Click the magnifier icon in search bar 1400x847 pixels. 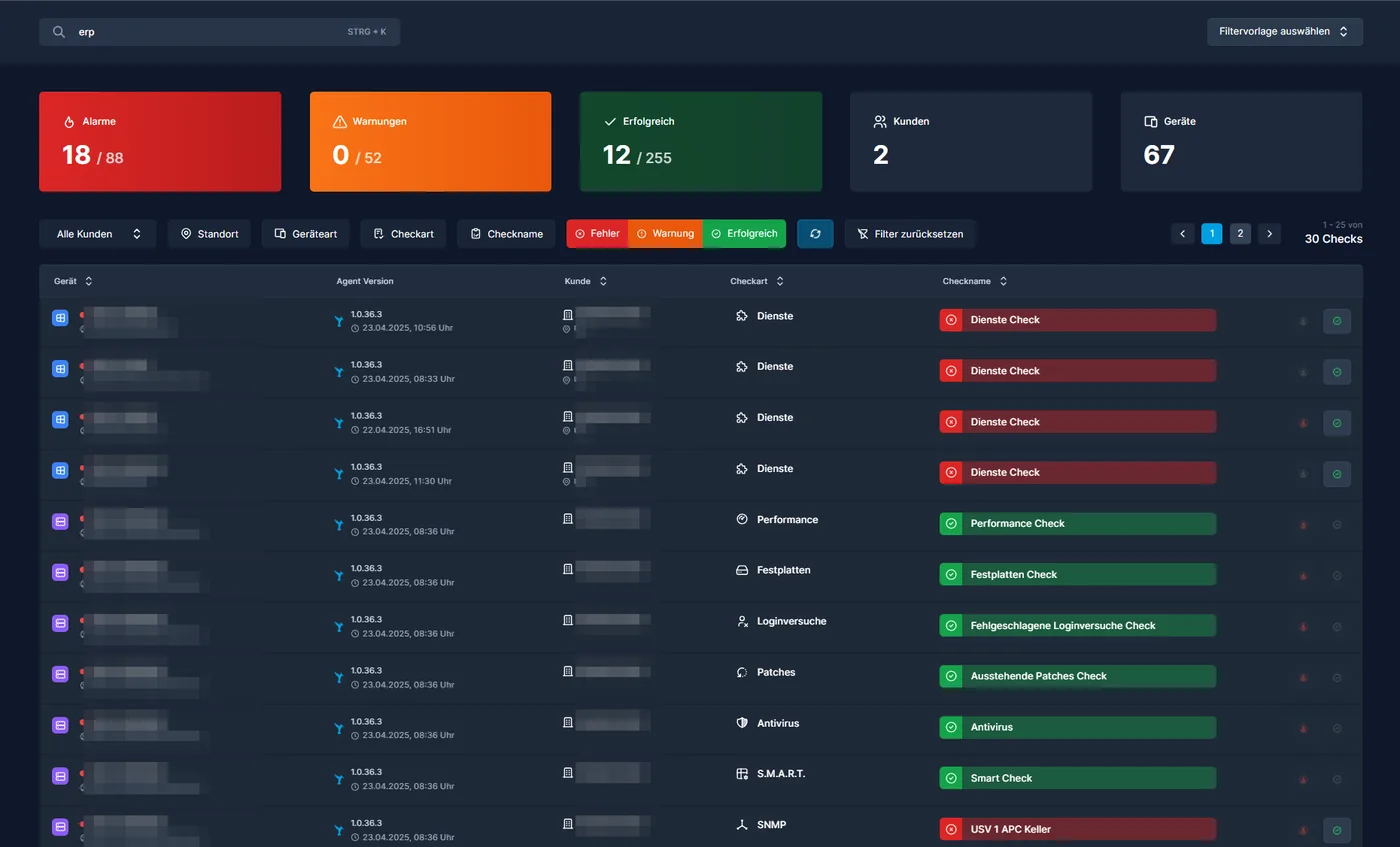59,32
